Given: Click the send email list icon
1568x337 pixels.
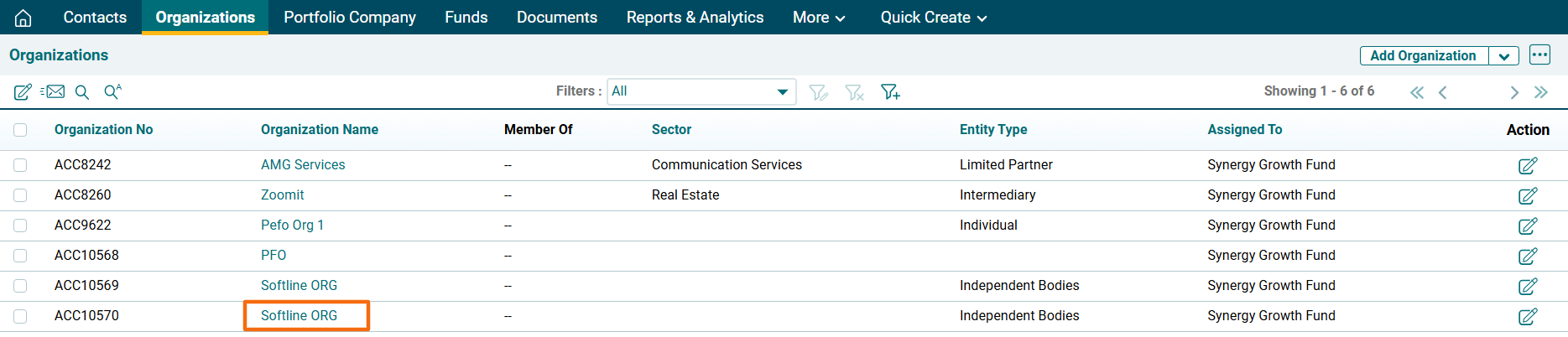Looking at the screenshot, I should tap(53, 91).
